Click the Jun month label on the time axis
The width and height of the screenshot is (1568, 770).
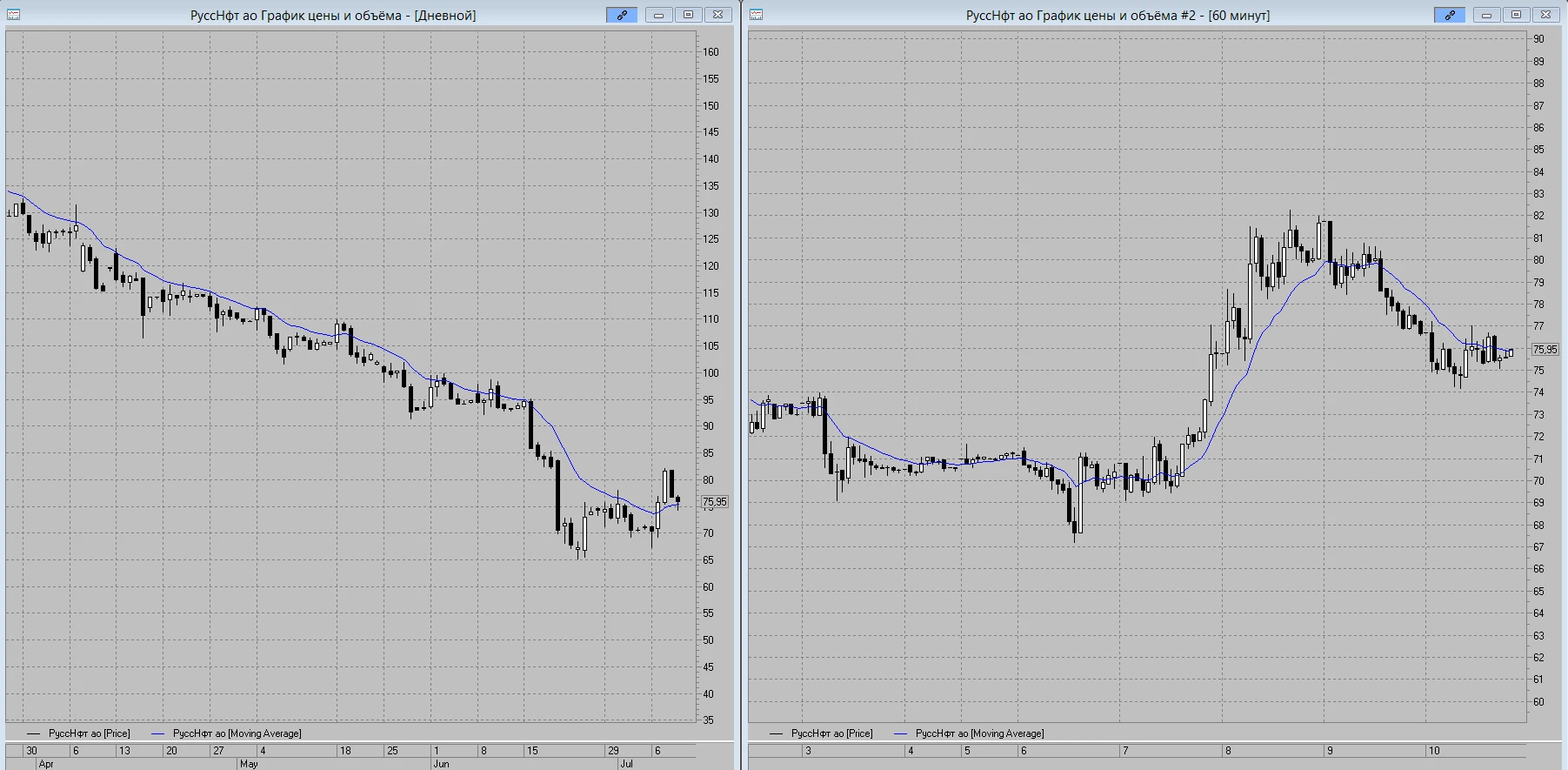[x=441, y=764]
